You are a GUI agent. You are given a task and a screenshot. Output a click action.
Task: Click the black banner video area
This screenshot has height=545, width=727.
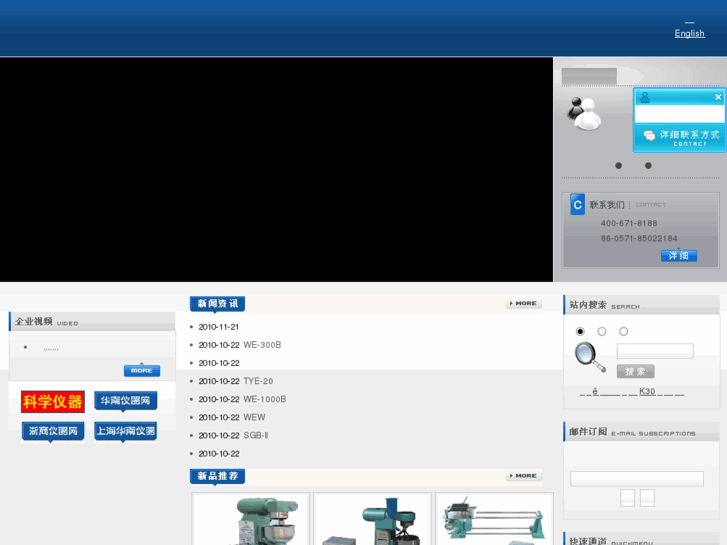pyautogui.click(x=276, y=169)
